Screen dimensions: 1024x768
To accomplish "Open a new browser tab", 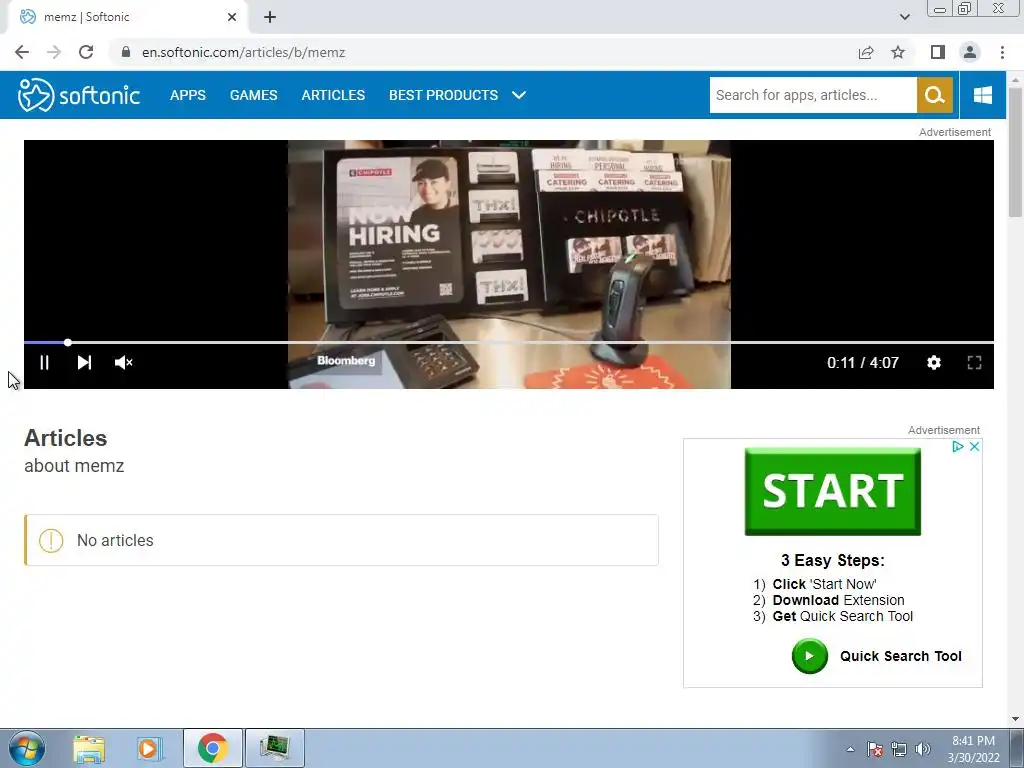I will pos(270,17).
